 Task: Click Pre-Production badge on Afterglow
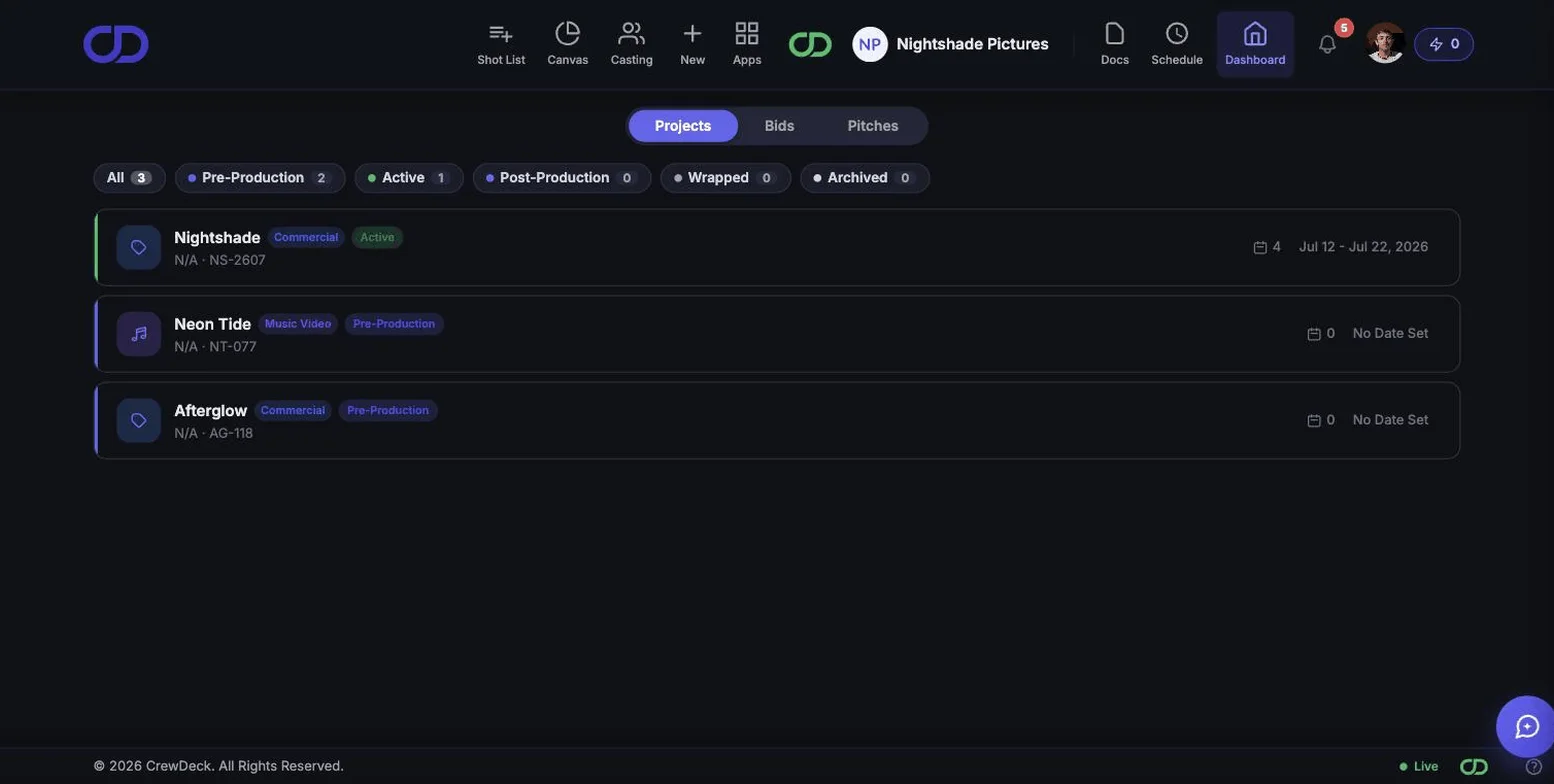tap(388, 411)
